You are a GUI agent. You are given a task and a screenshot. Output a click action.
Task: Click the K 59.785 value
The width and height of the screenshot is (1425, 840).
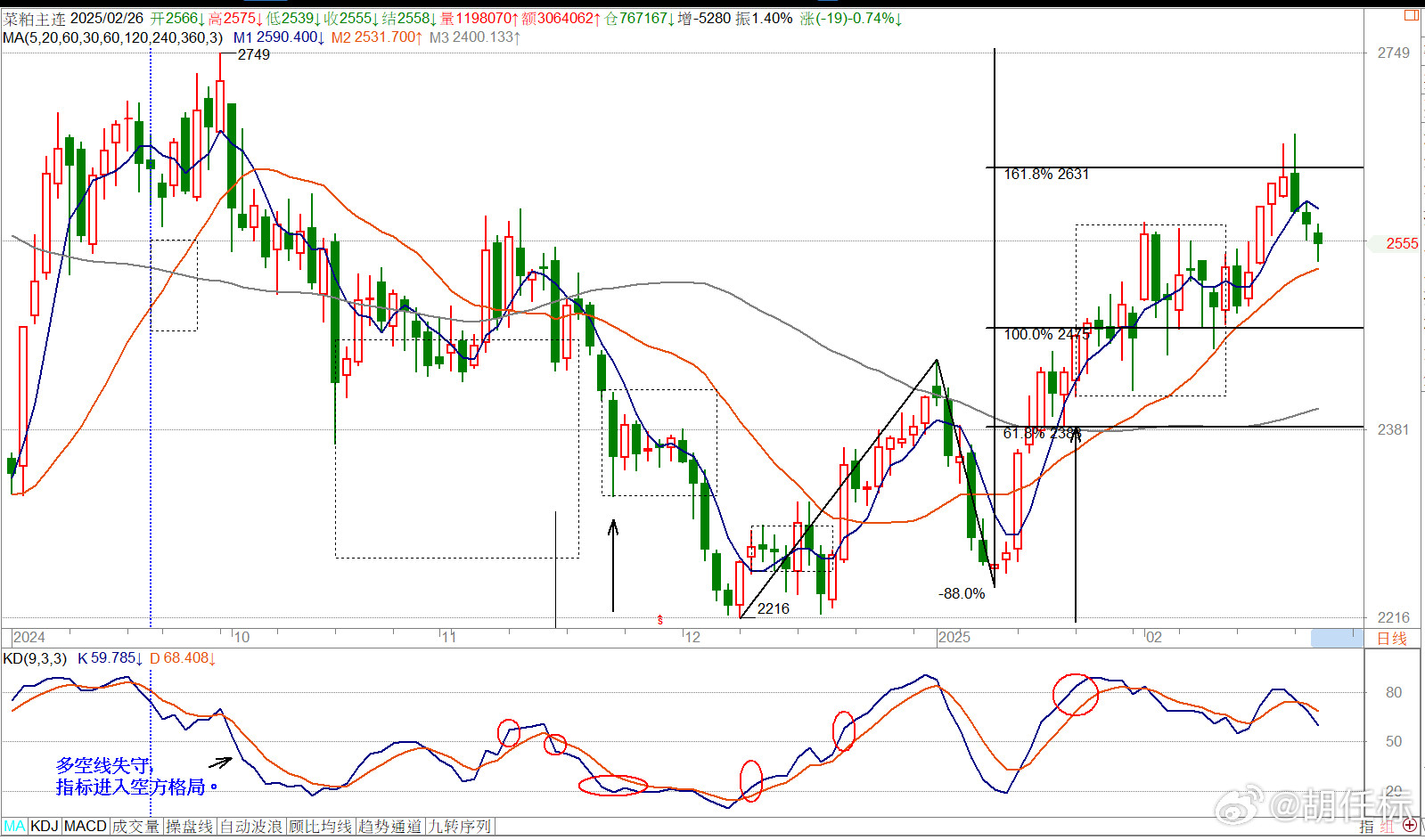pyautogui.click(x=111, y=658)
